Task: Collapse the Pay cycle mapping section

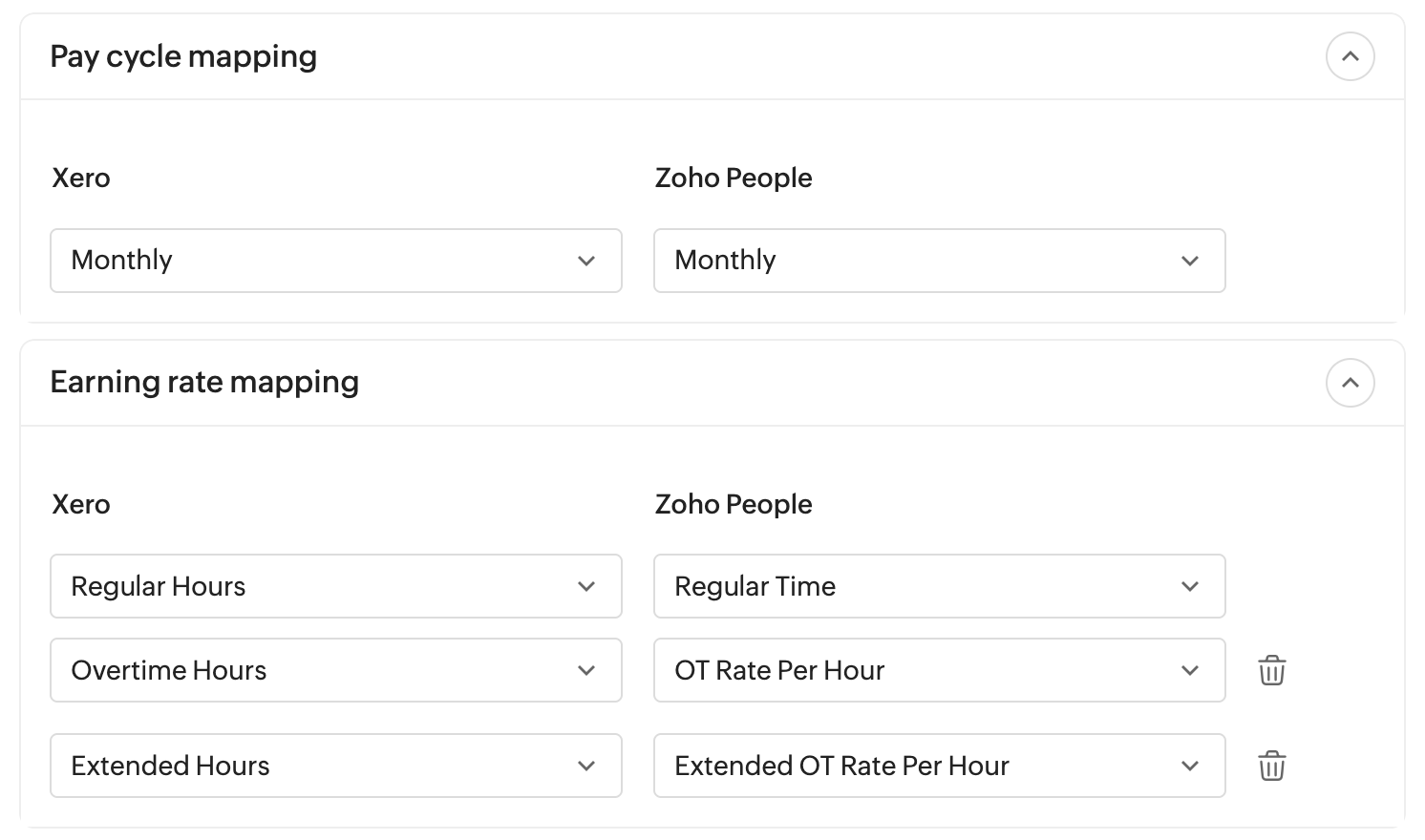Action: click(x=1350, y=56)
